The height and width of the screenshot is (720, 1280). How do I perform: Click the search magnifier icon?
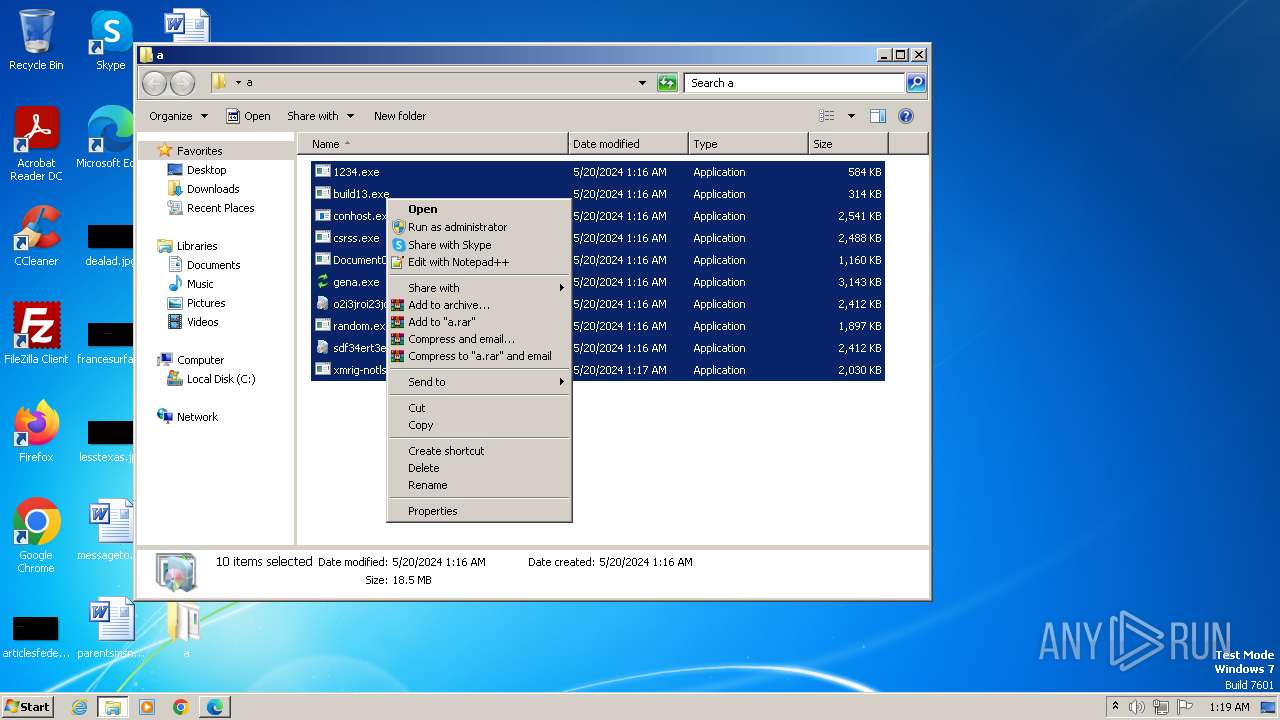[x=915, y=83]
